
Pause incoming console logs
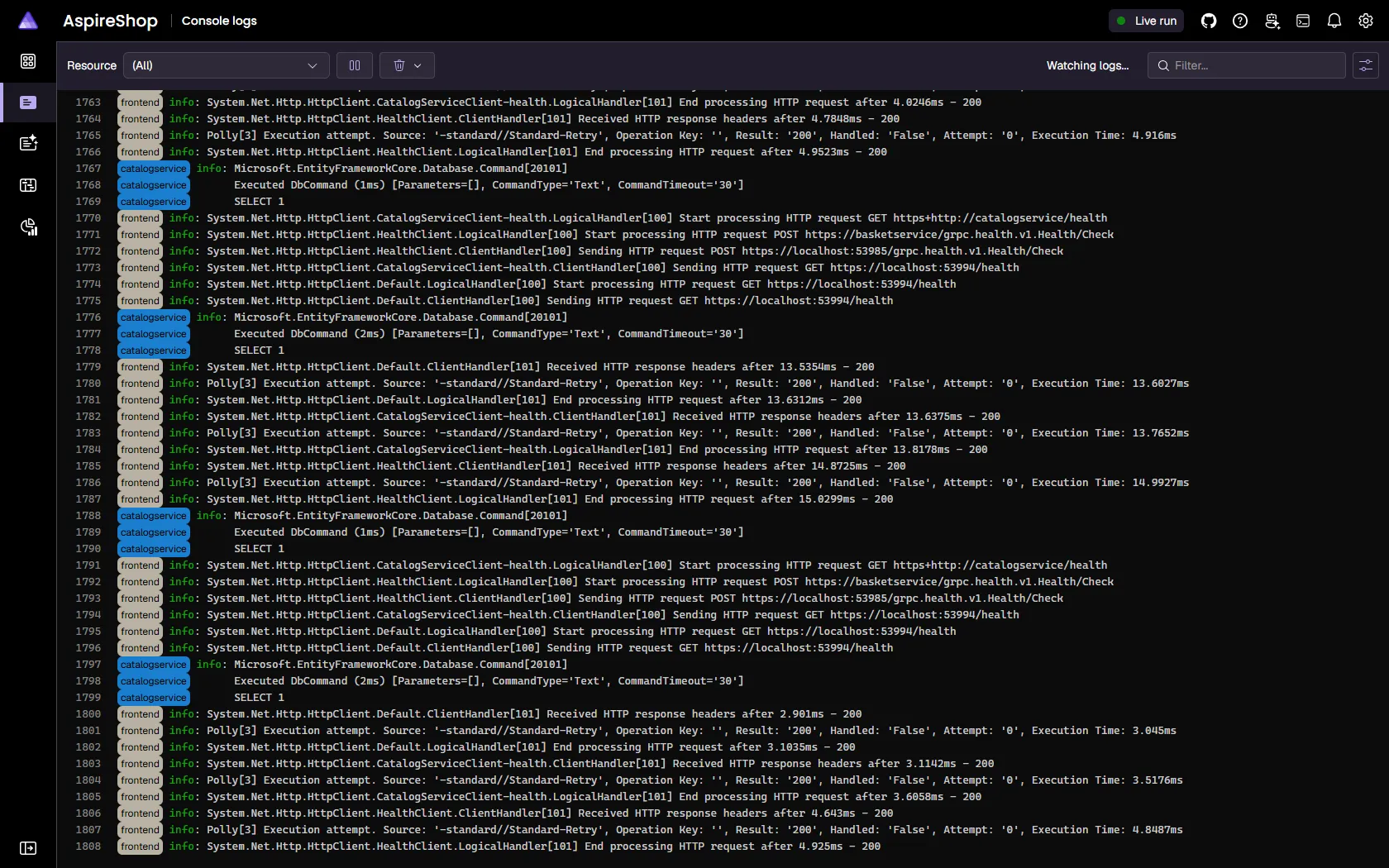click(355, 65)
